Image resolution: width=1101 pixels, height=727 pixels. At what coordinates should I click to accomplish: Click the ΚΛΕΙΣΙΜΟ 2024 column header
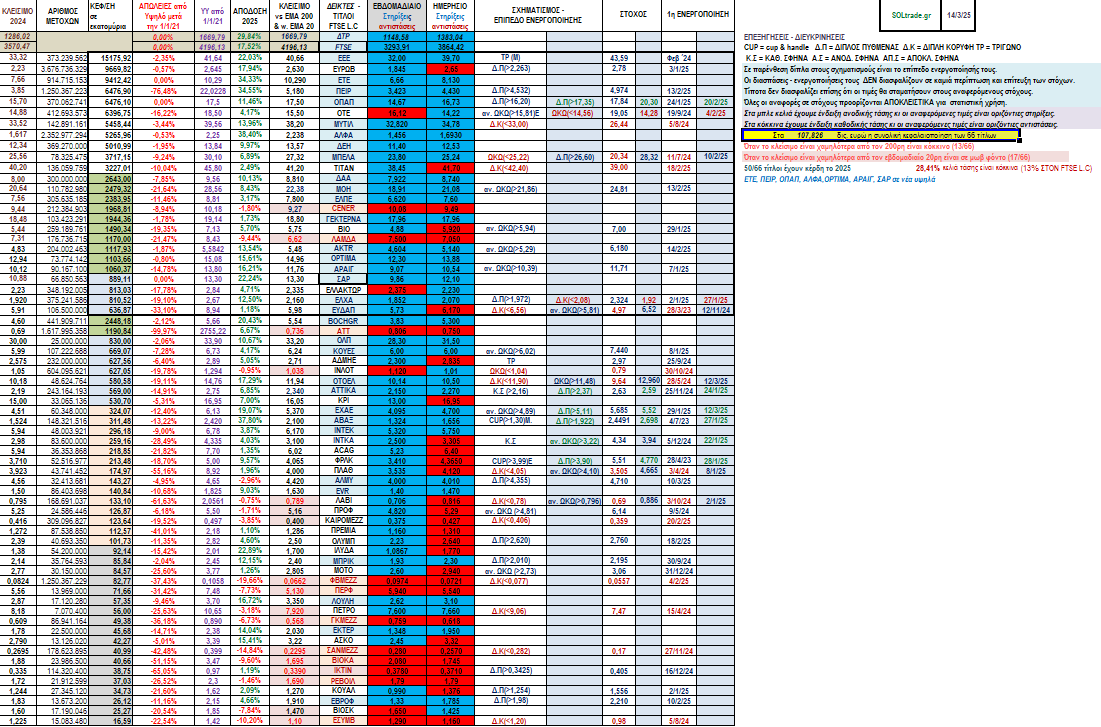[18, 16]
